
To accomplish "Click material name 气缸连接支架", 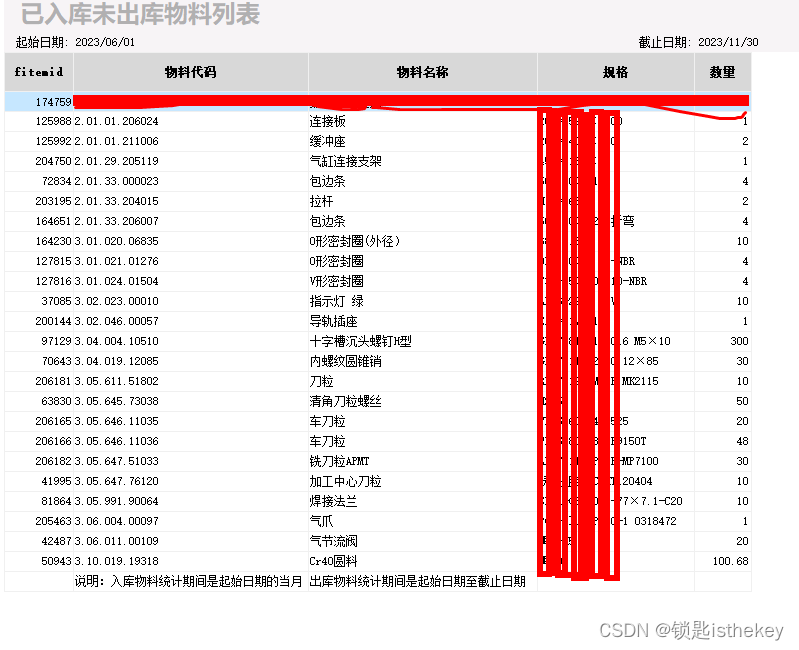I will coord(345,161).
